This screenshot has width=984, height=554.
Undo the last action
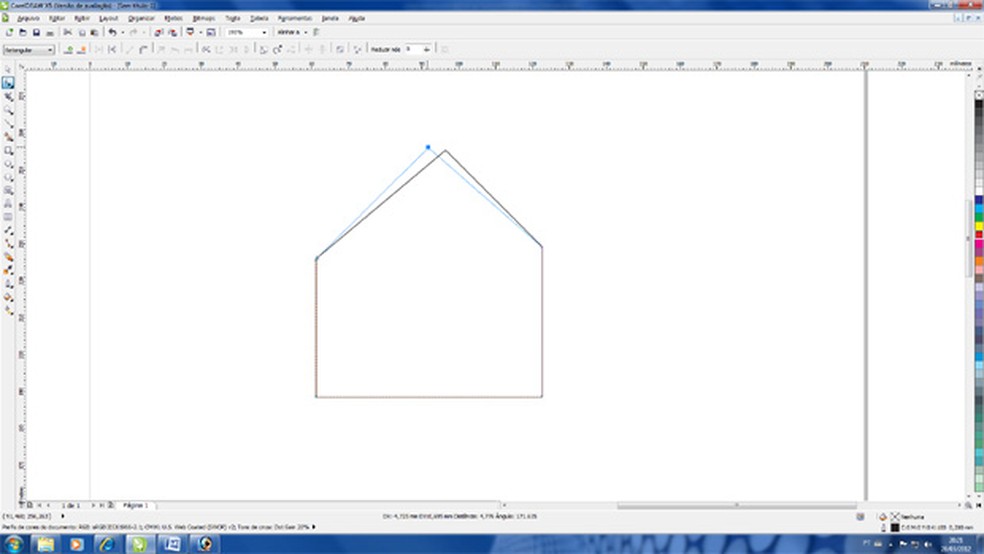(112, 32)
